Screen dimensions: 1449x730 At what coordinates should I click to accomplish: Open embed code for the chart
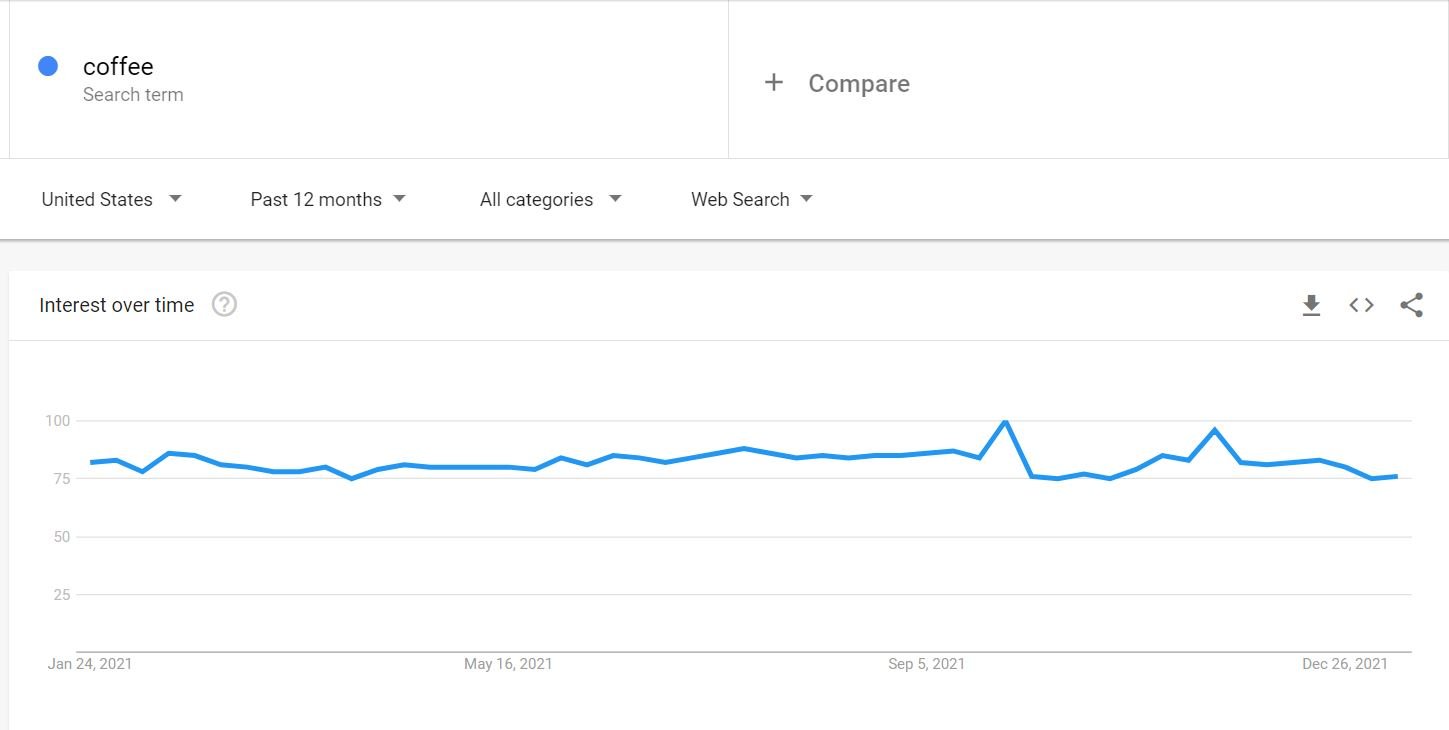(1361, 305)
